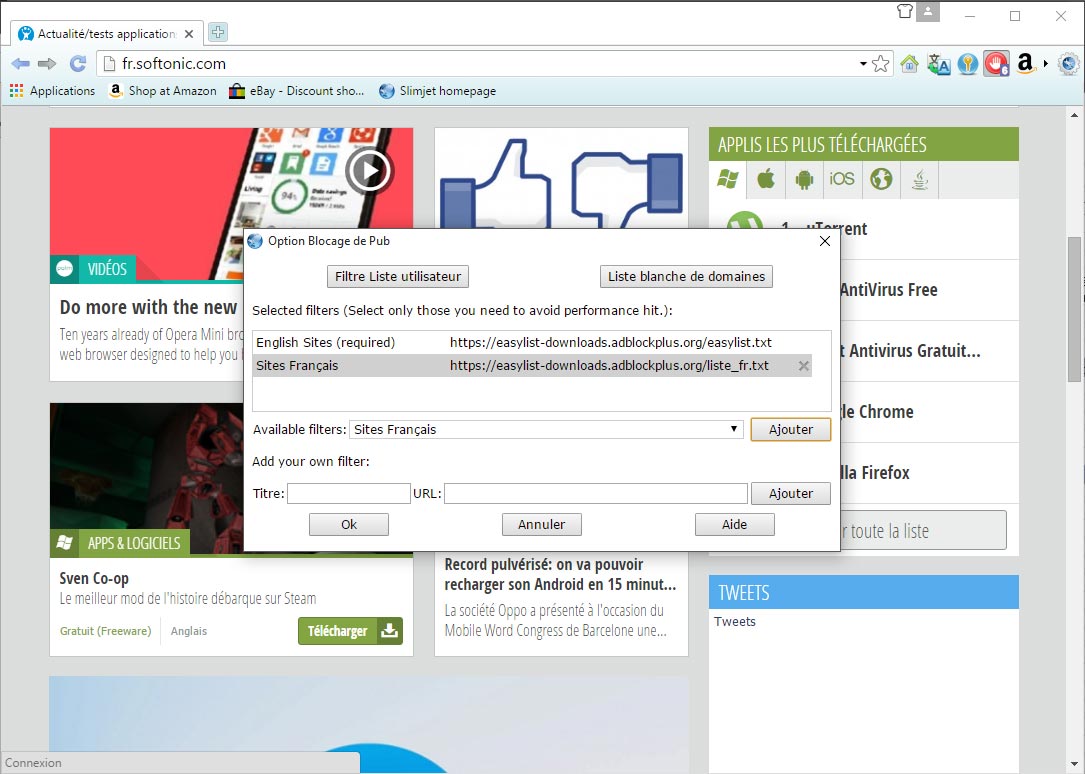Open the home icon in the toolbar

pos(909,64)
